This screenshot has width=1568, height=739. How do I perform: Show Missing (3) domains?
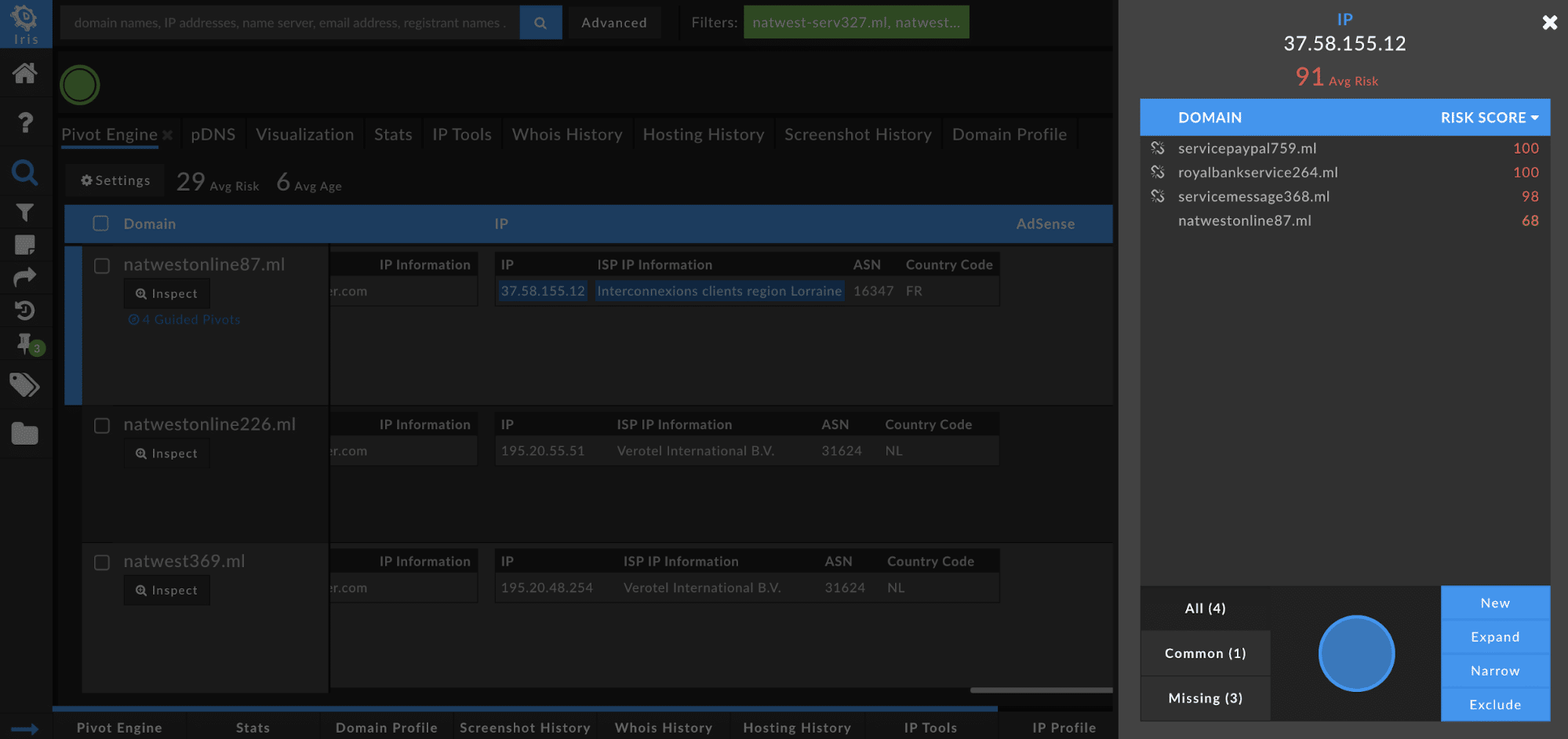pos(1205,698)
